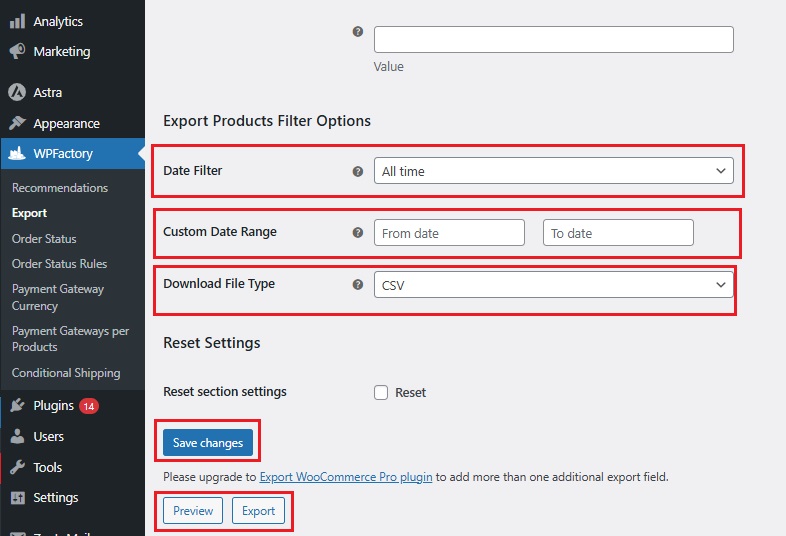Click the WPFactory factory icon
The image size is (786, 536).
coord(17,153)
